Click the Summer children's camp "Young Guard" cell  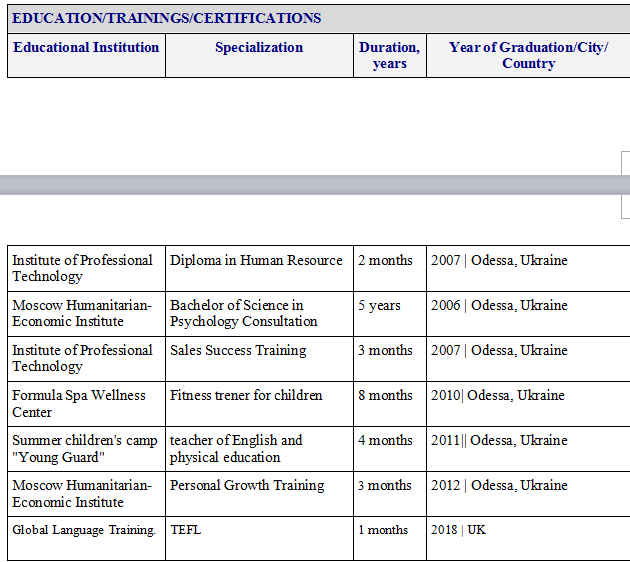85,448
